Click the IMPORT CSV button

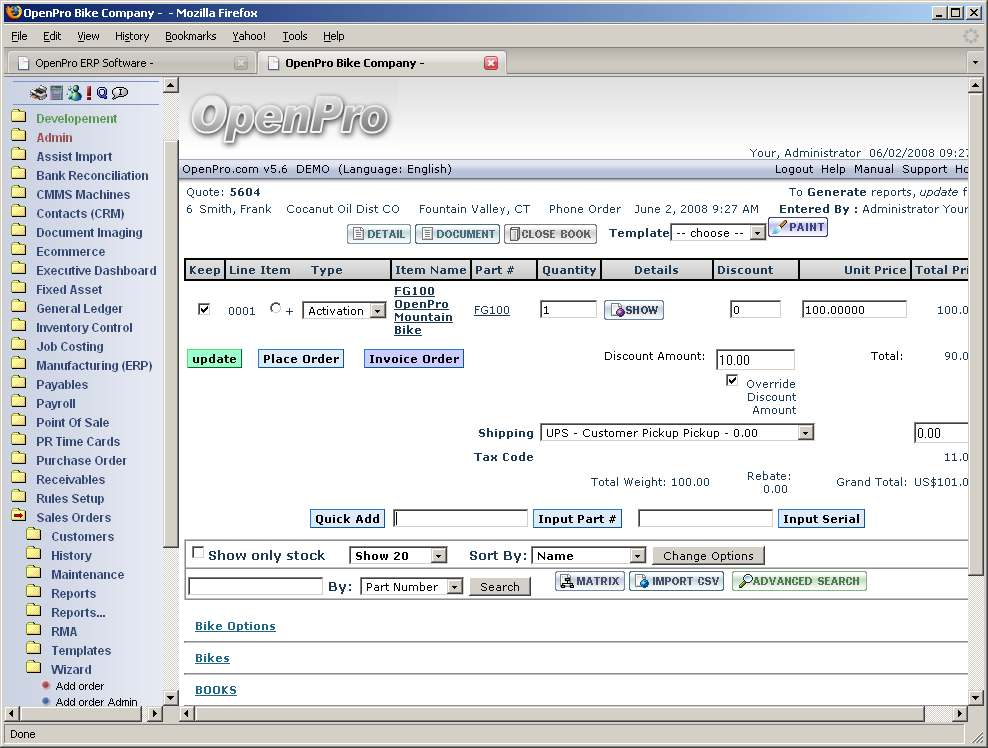click(676, 581)
